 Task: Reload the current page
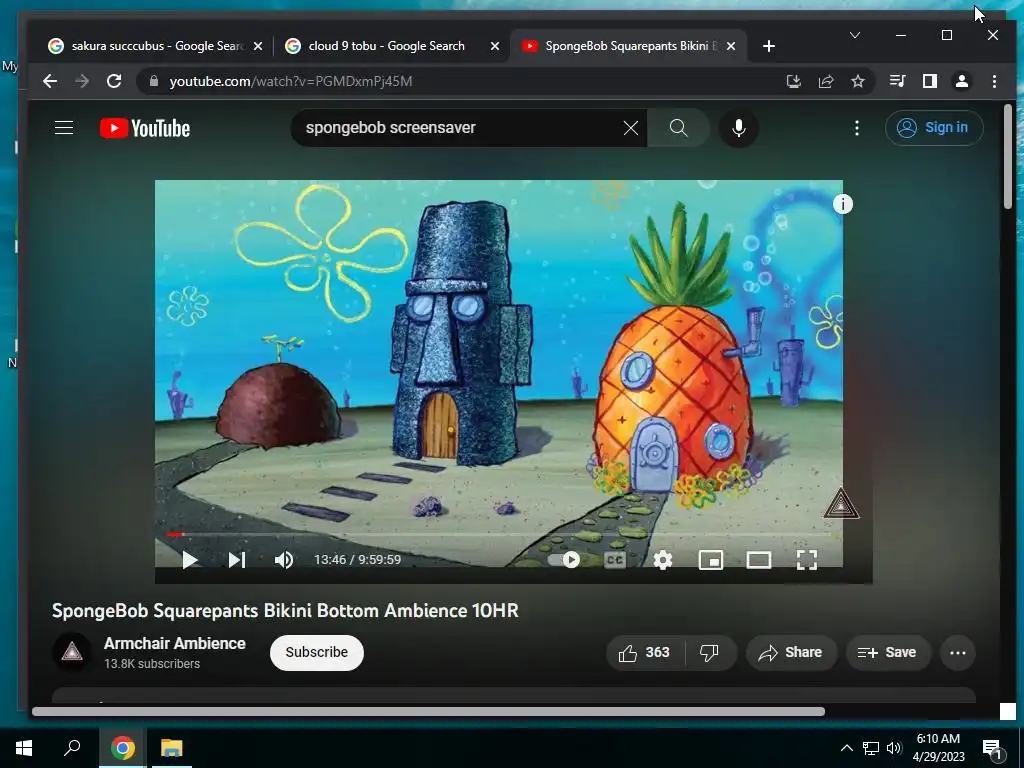pos(114,81)
